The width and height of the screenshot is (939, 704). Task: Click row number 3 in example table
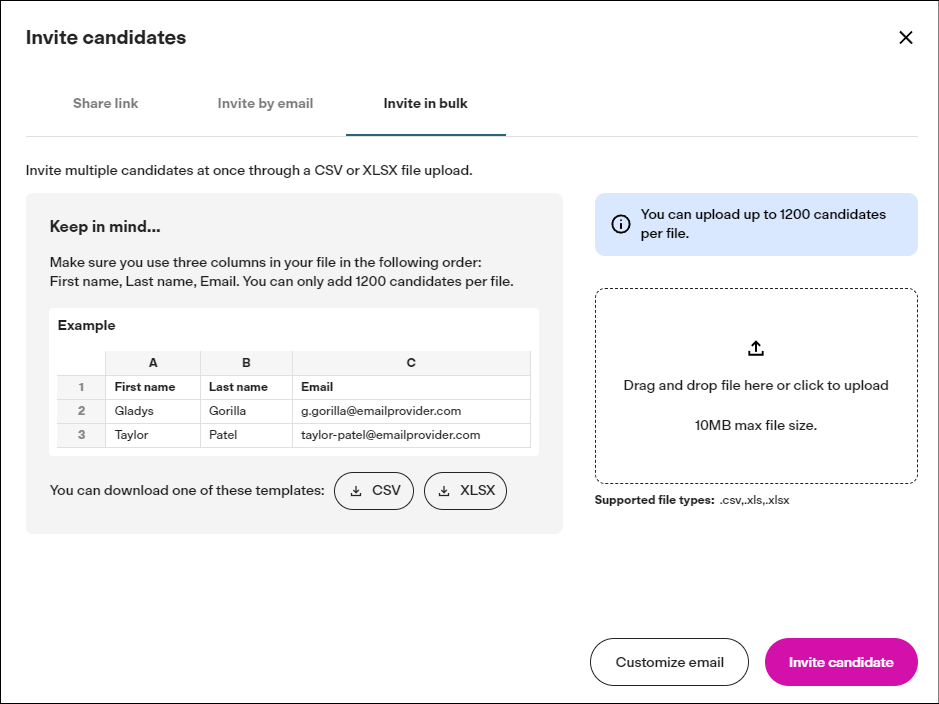(81, 435)
